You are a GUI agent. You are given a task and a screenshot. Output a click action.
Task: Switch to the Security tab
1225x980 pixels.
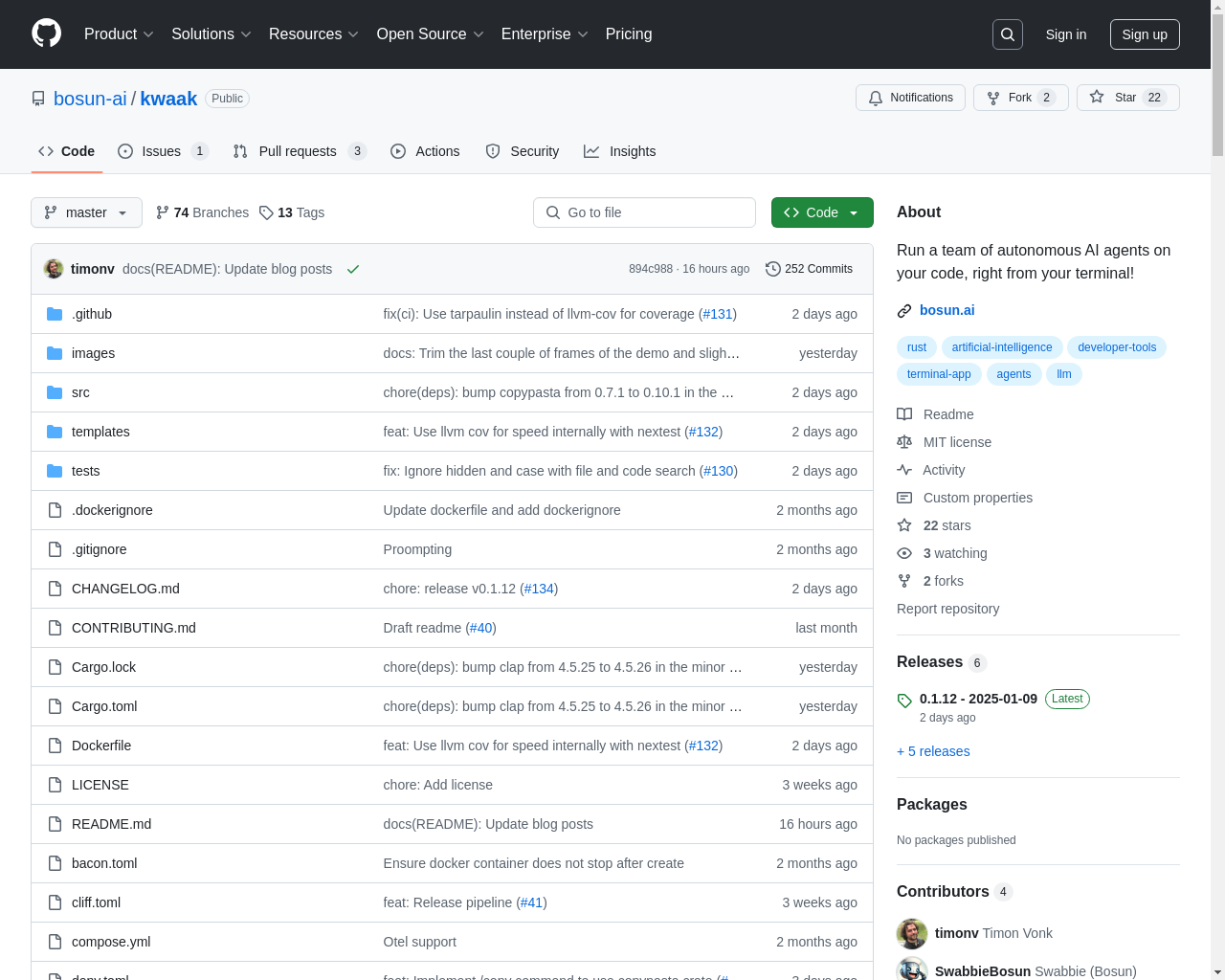click(523, 151)
